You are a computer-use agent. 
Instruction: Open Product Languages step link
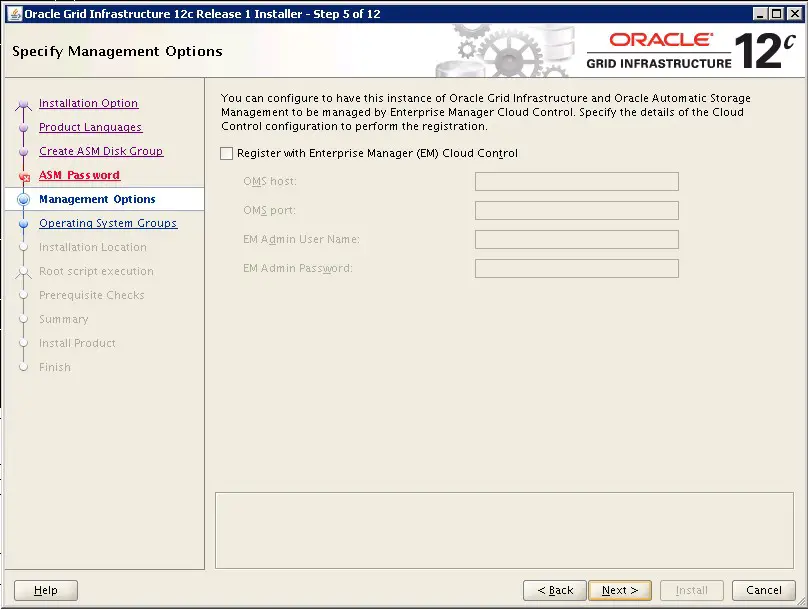(x=91, y=127)
